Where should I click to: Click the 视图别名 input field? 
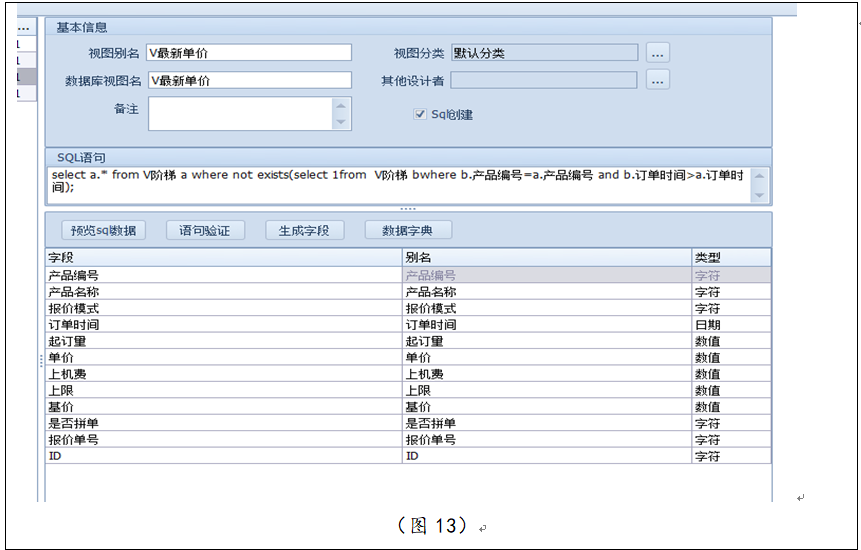coord(249,53)
